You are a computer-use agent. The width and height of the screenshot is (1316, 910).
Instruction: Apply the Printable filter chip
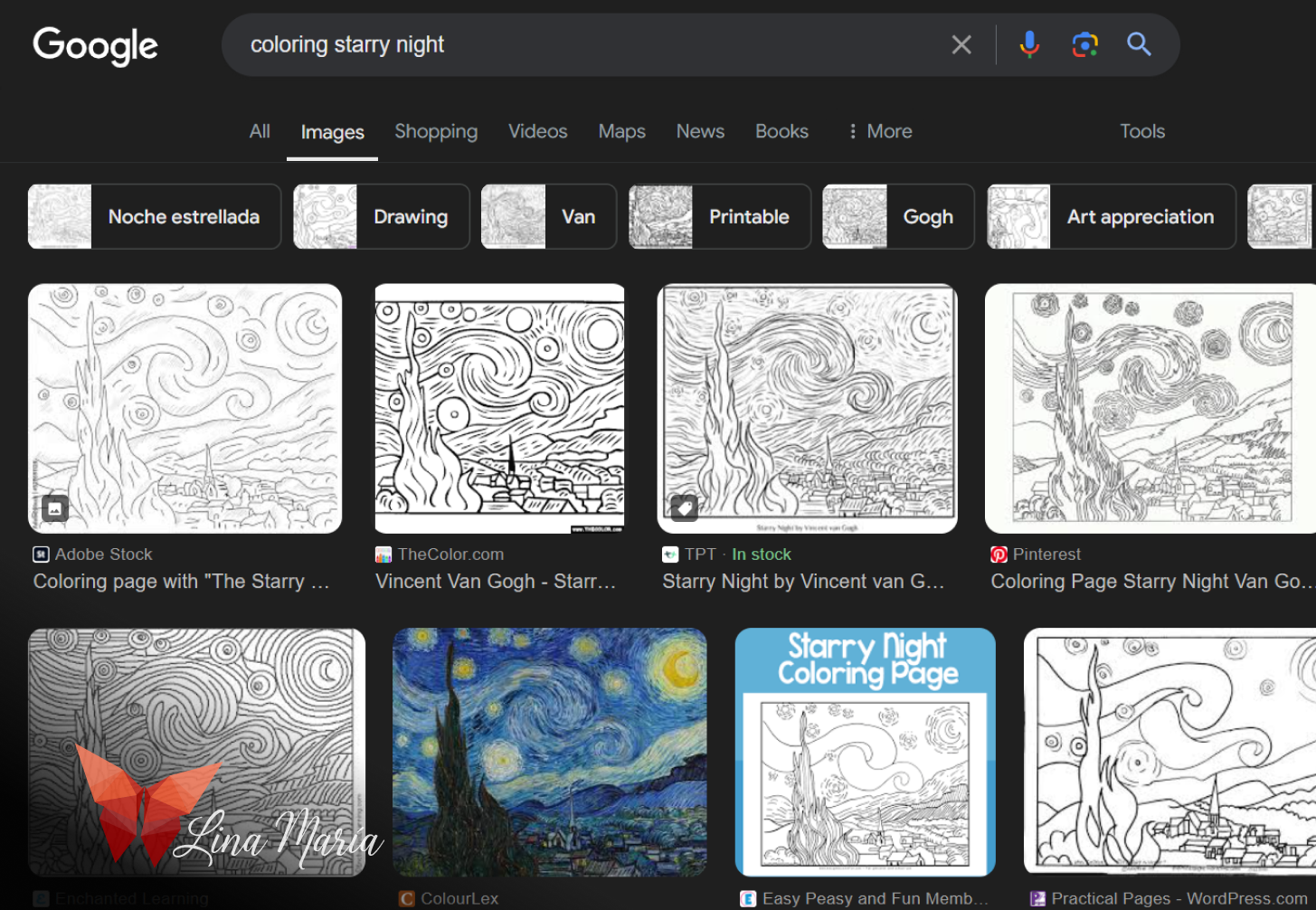pyautogui.click(x=720, y=216)
